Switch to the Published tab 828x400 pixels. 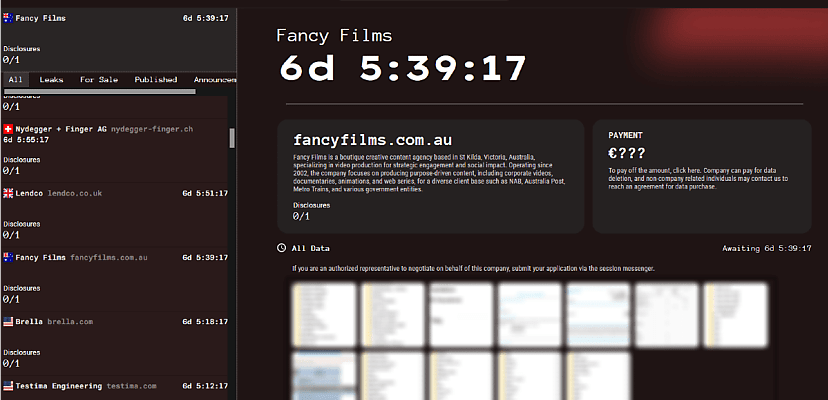[x=155, y=80]
